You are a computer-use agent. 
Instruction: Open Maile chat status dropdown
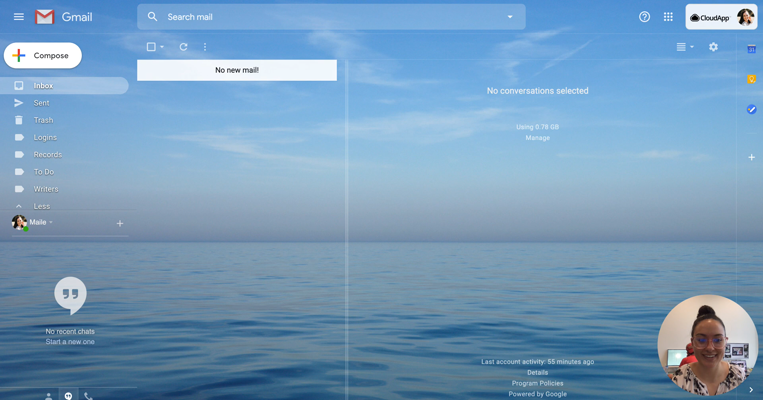[51, 222]
